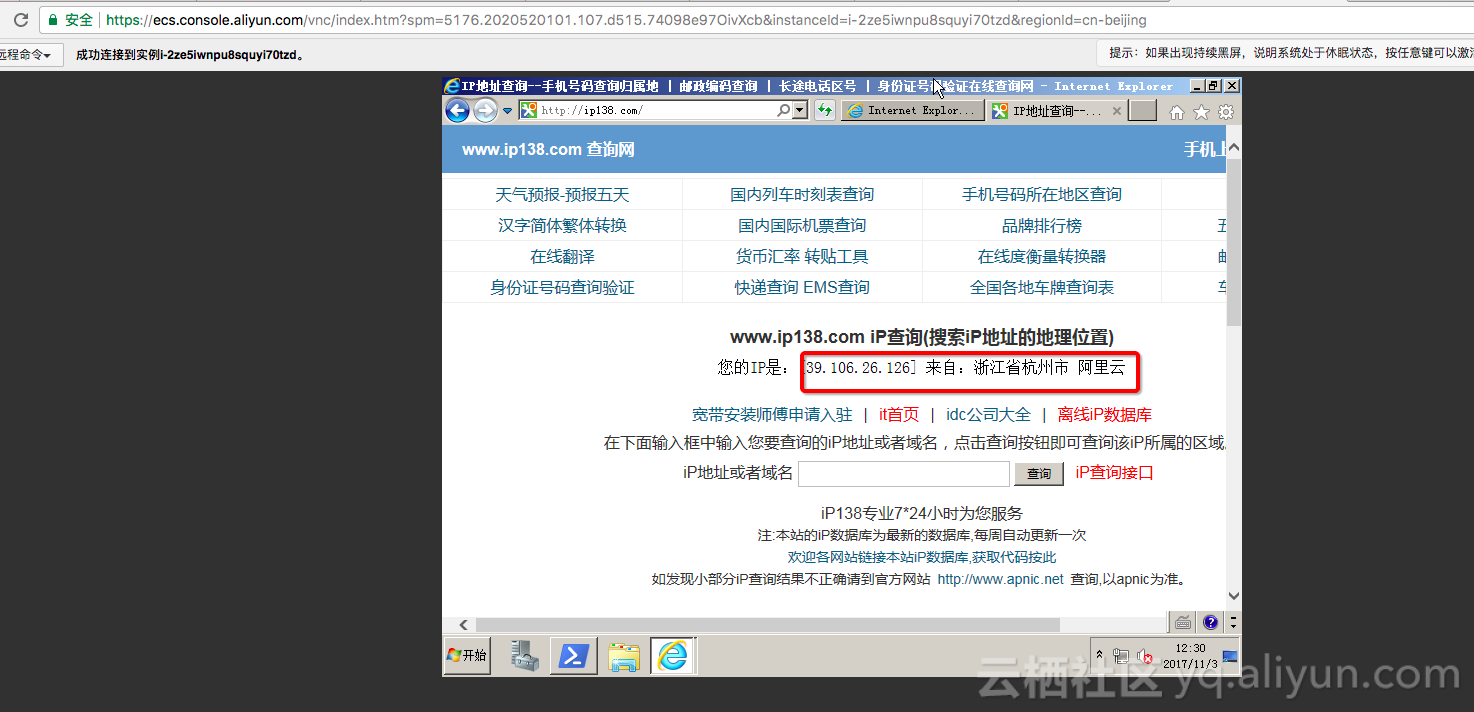Viewport: 1474px width, 712px height.
Task: Open IE favorites star icon
Action: (1201, 112)
